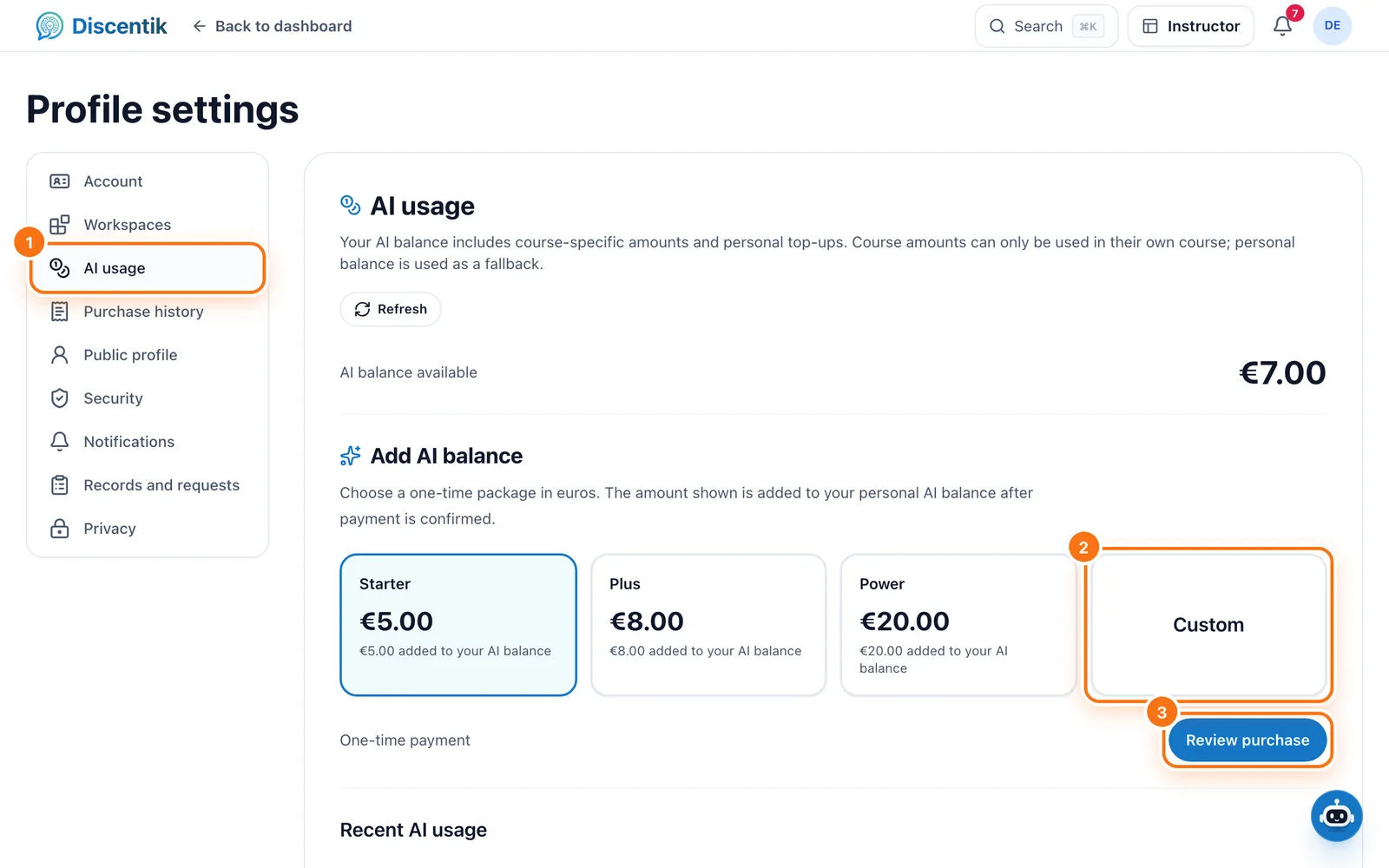Click the back arrow beside Back to dashboard
The height and width of the screenshot is (868, 1389).
[x=199, y=26]
